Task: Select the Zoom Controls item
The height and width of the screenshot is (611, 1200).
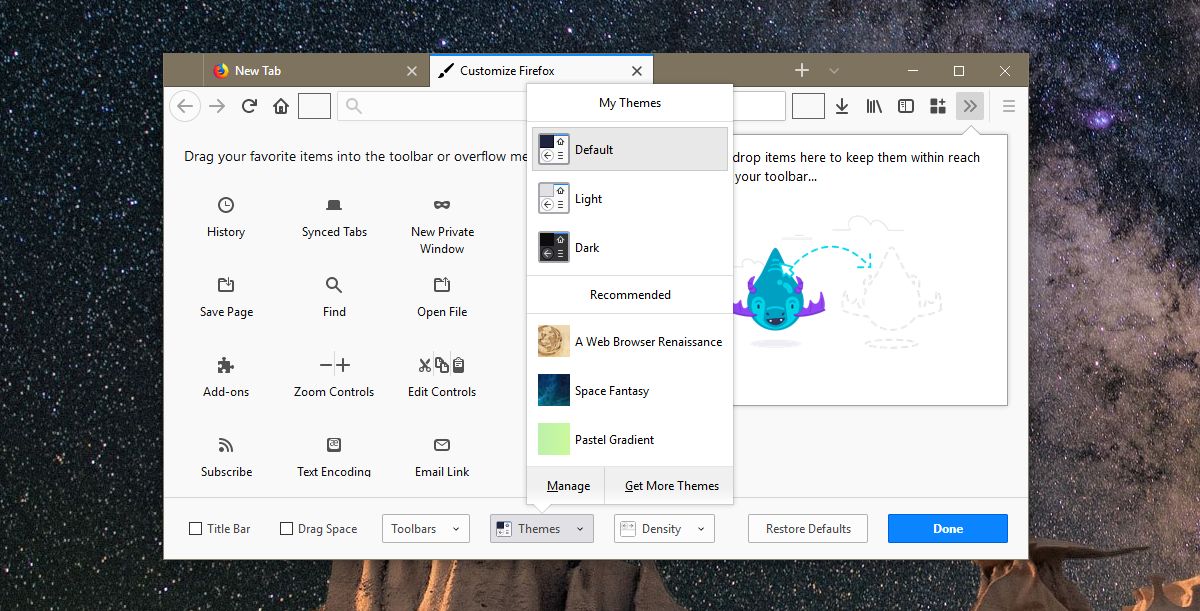Action: click(334, 374)
